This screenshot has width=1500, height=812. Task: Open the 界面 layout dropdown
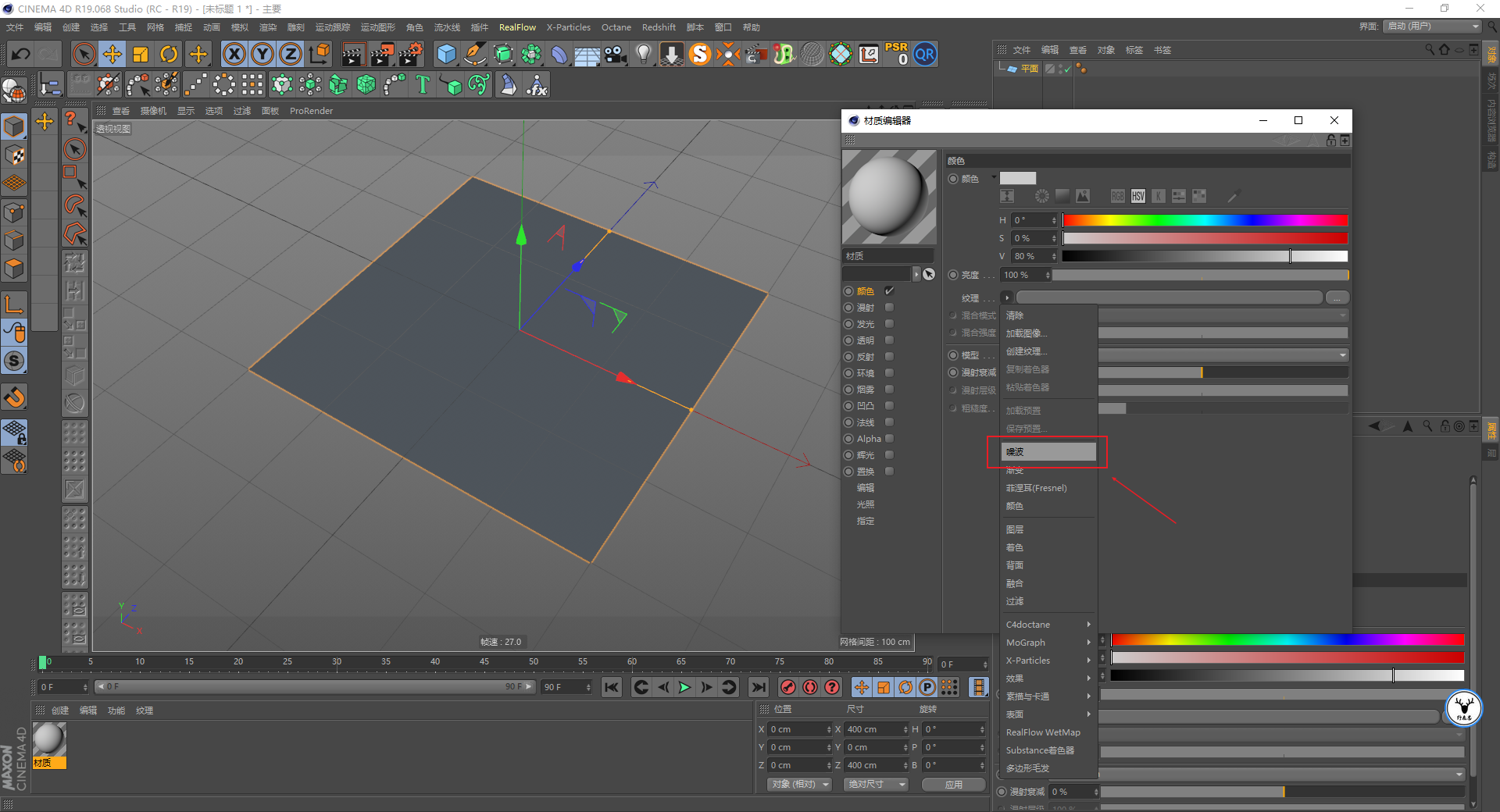pyautogui.click(x=1433, y=27)
